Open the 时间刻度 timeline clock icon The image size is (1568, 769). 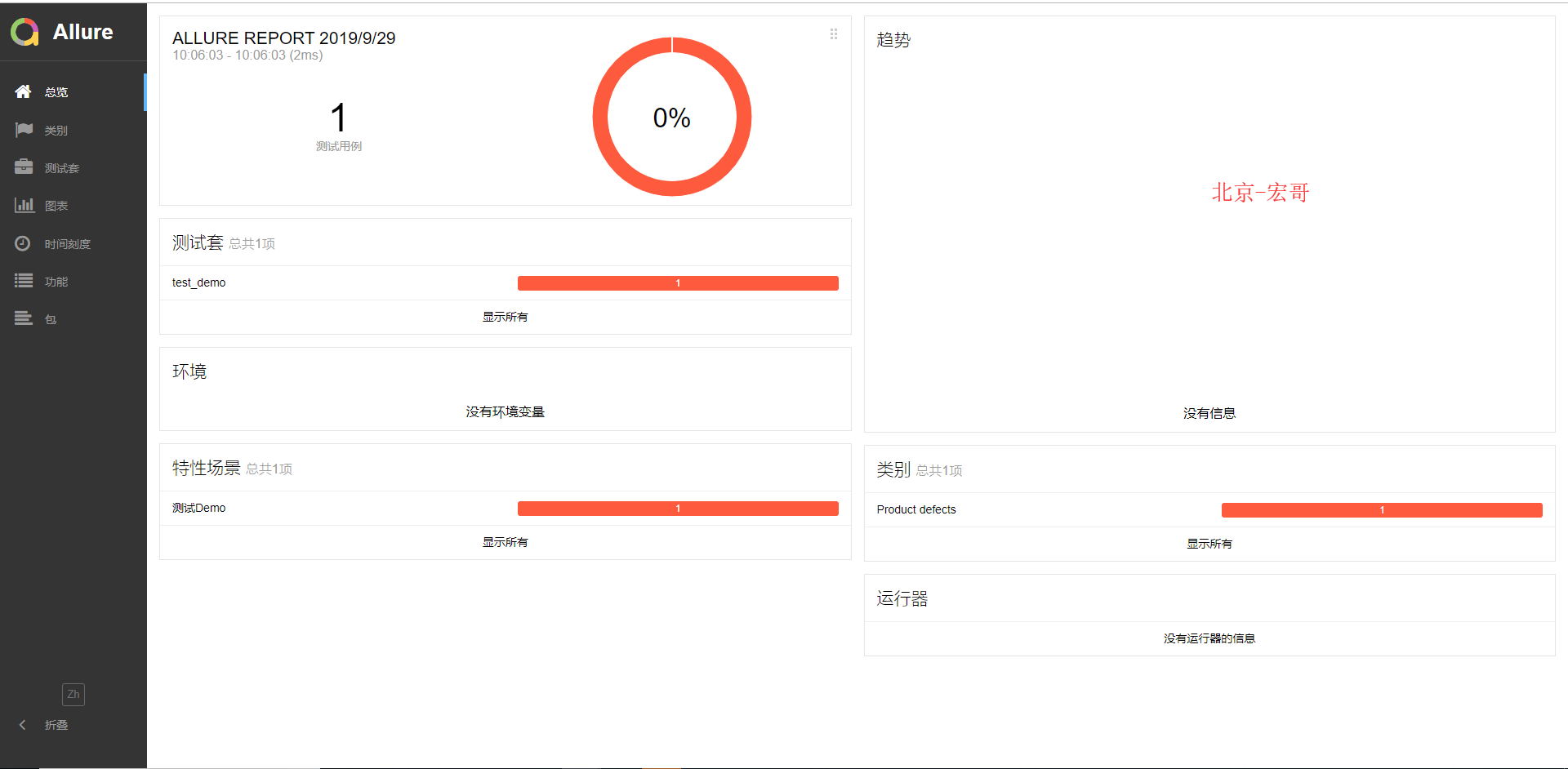click(x=23, y=243)
